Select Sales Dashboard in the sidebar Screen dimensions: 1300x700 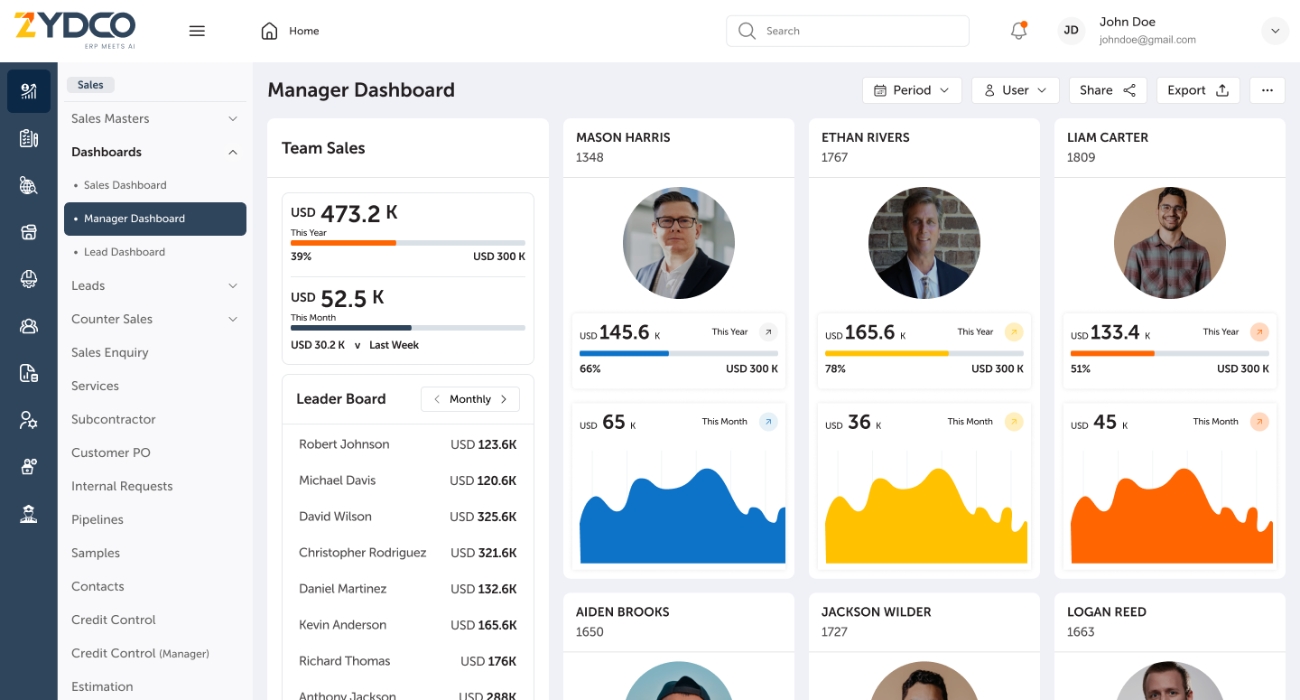click(125, 185)
